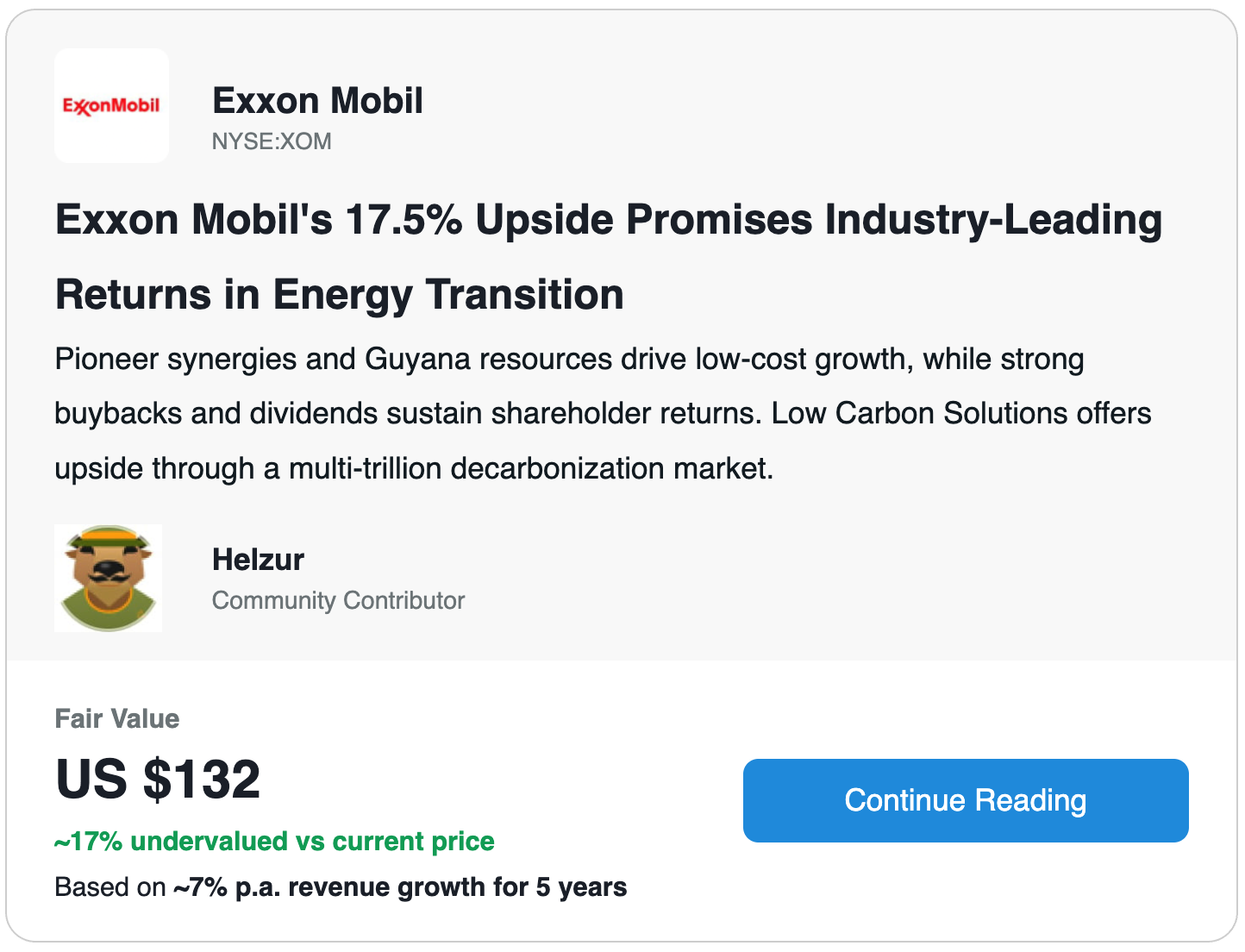
Task: Click the ~17% undervalued green text
Action: coord(274,842)
